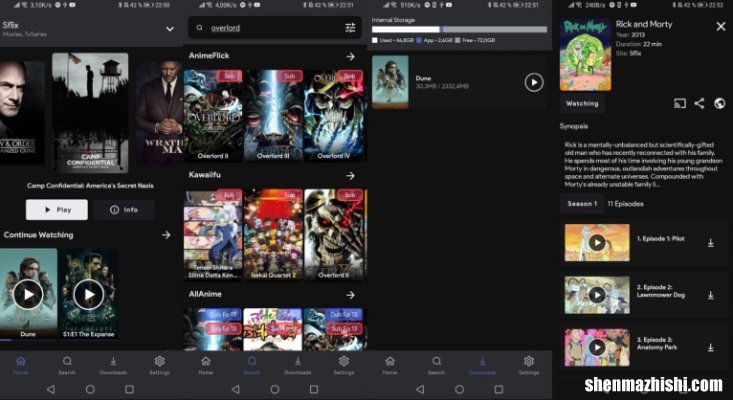Open in browser with globe icon
The image size is (733, 400).
pos(720,104)
